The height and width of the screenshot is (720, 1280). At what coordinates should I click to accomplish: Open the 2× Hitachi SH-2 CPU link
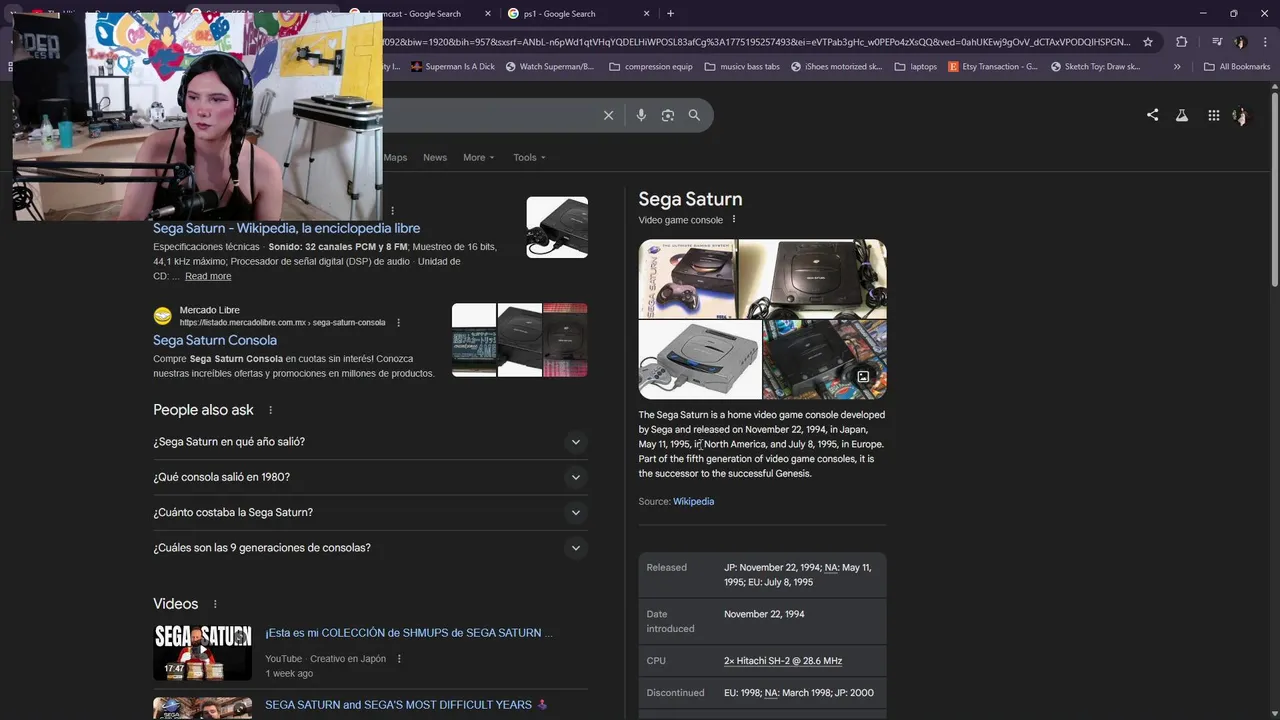(783, 661)
